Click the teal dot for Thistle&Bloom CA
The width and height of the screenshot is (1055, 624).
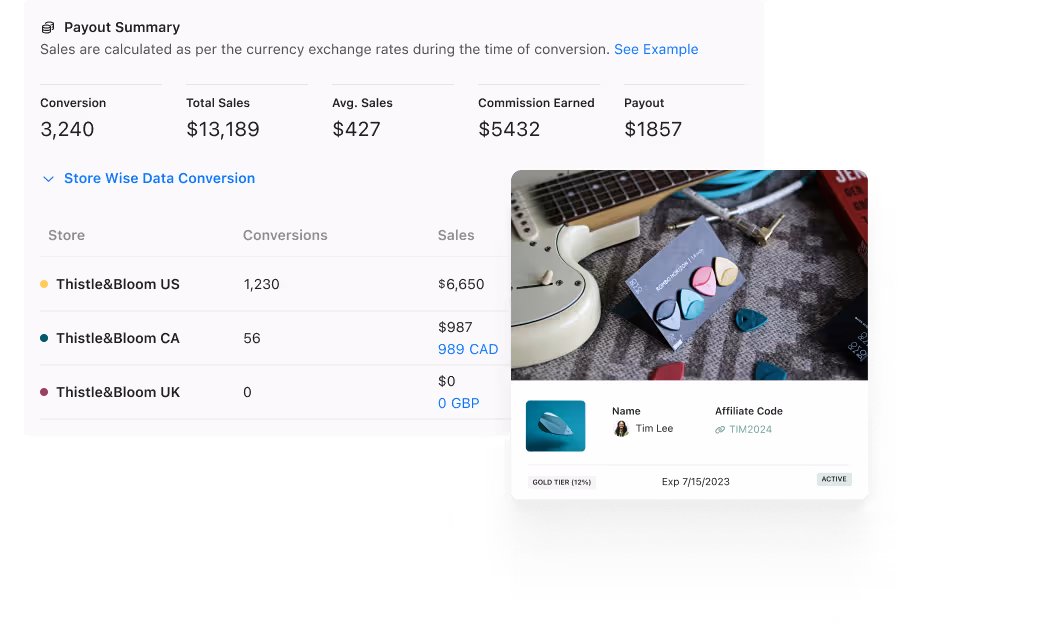point(44,338)
